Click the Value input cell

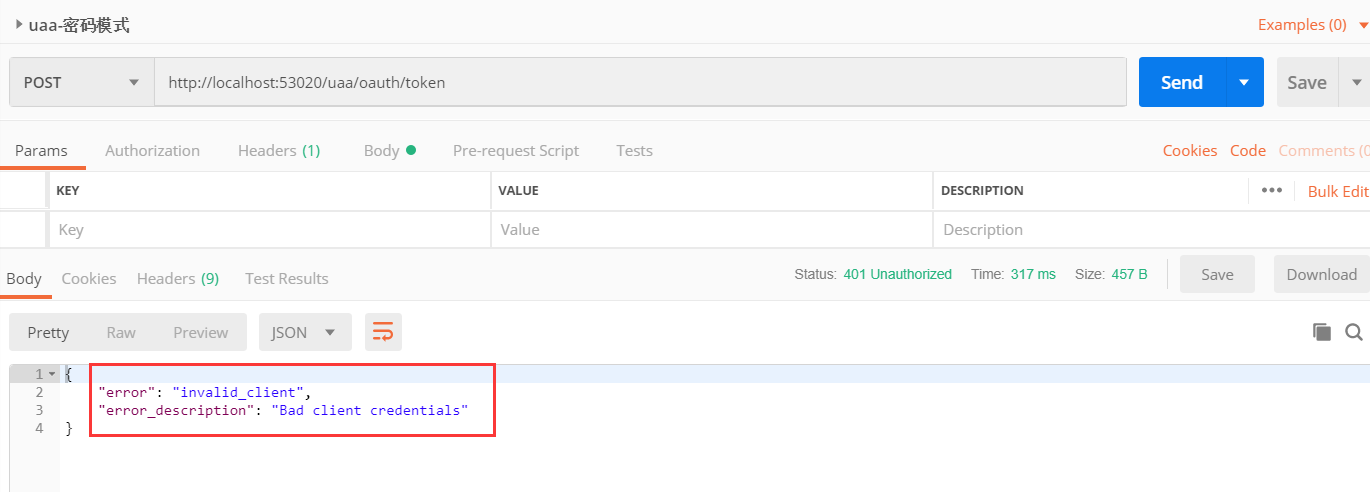click(x=711, y=229)
